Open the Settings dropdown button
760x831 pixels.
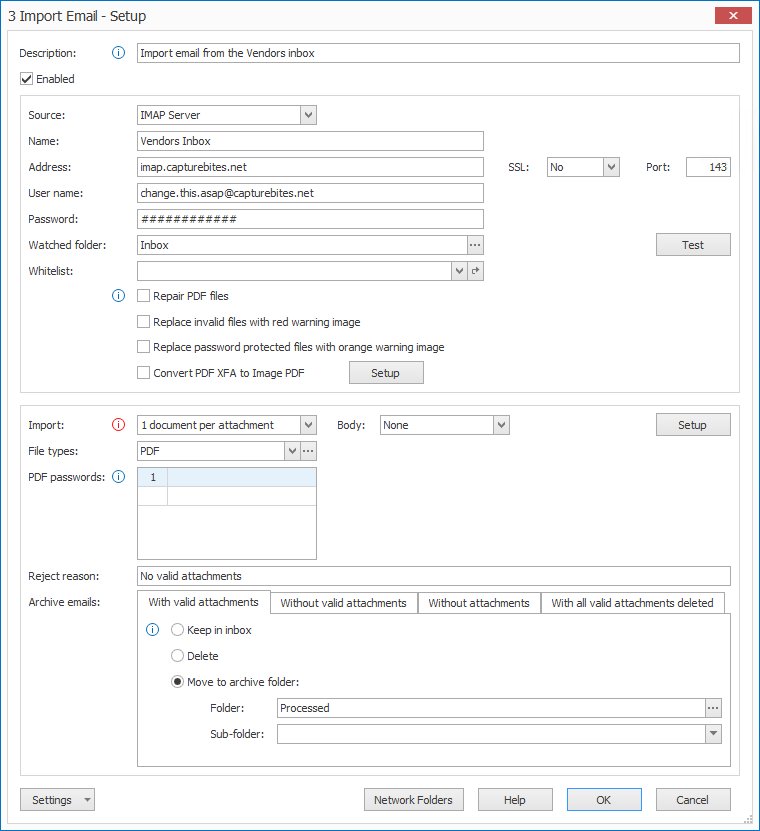click(57, 800)
